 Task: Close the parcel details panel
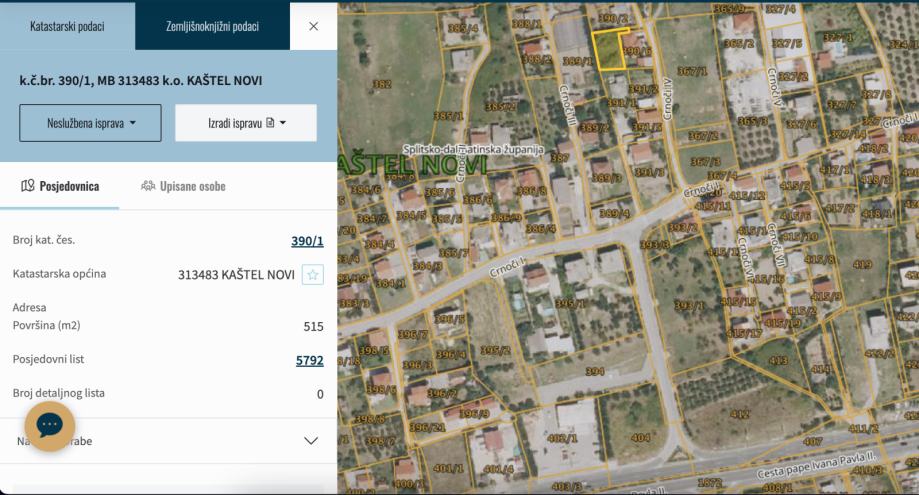click(x=314, y=26)
